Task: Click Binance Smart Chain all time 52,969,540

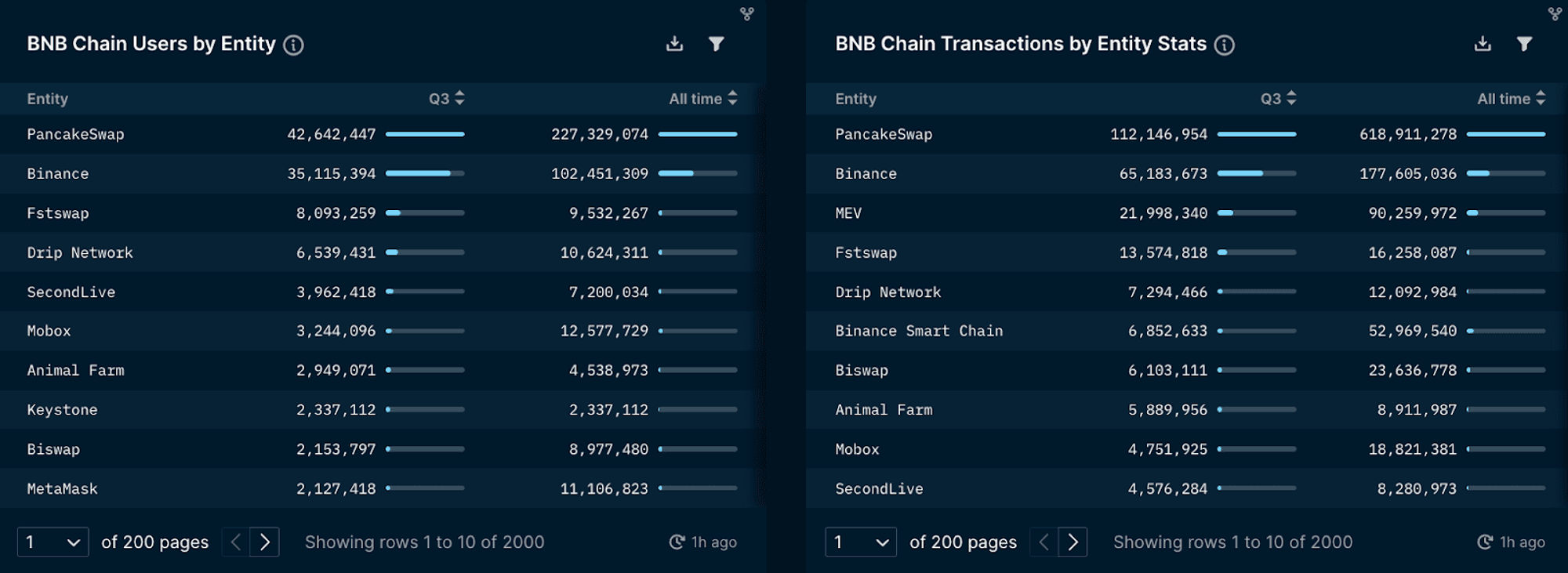Action: pos(1413,331)
